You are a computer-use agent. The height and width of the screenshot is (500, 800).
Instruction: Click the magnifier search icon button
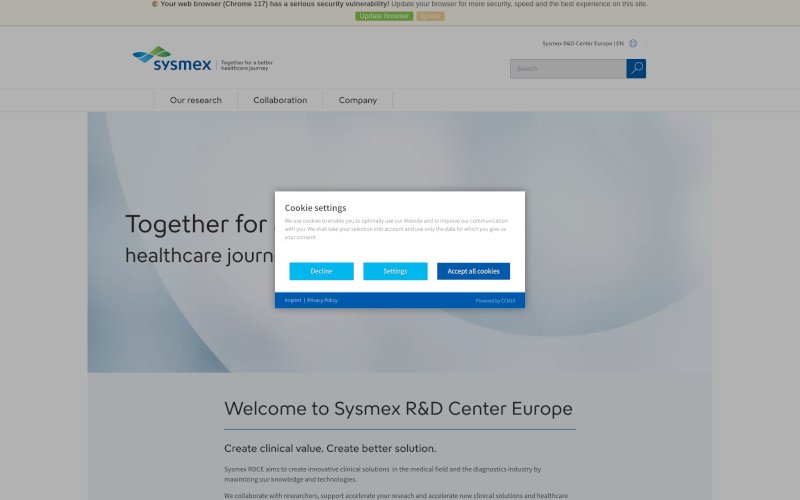pos(636,69)
